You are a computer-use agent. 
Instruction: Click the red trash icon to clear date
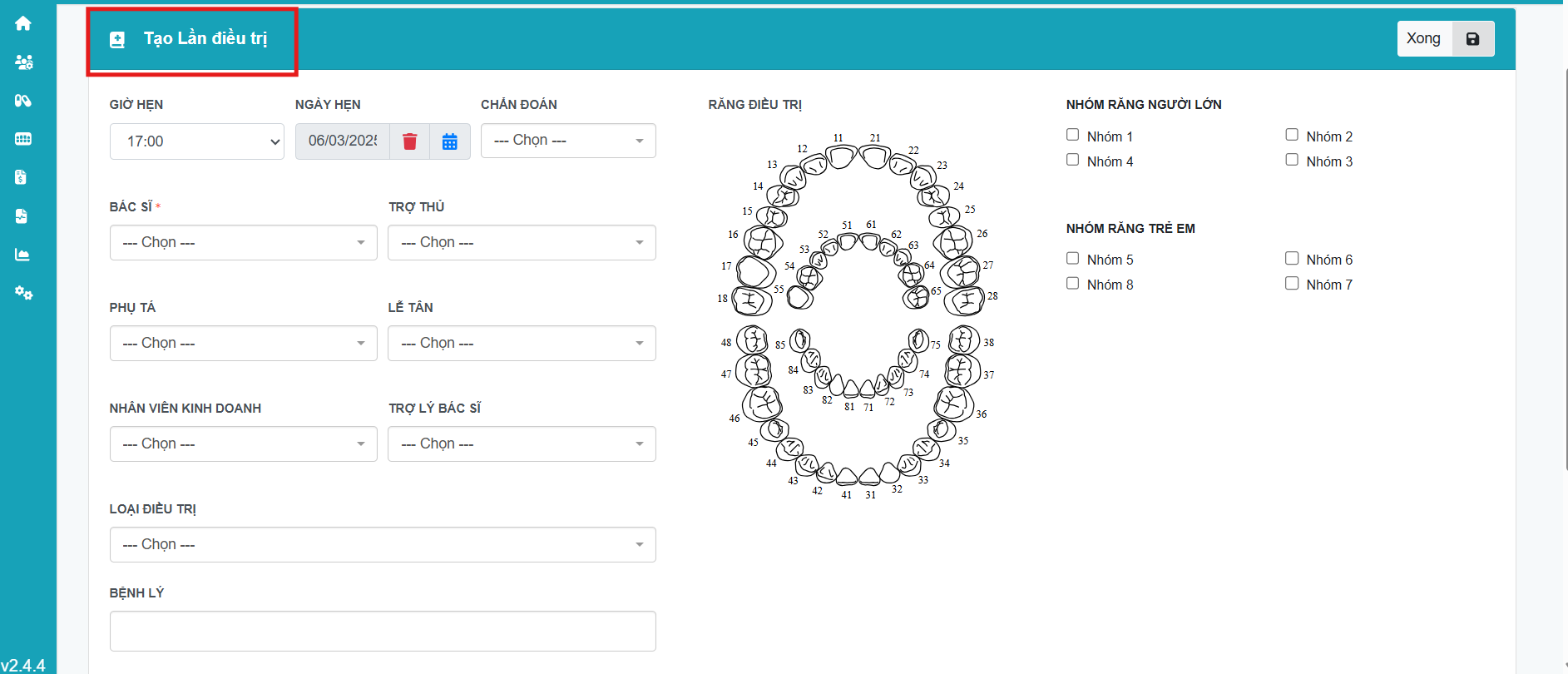(409, 141)
